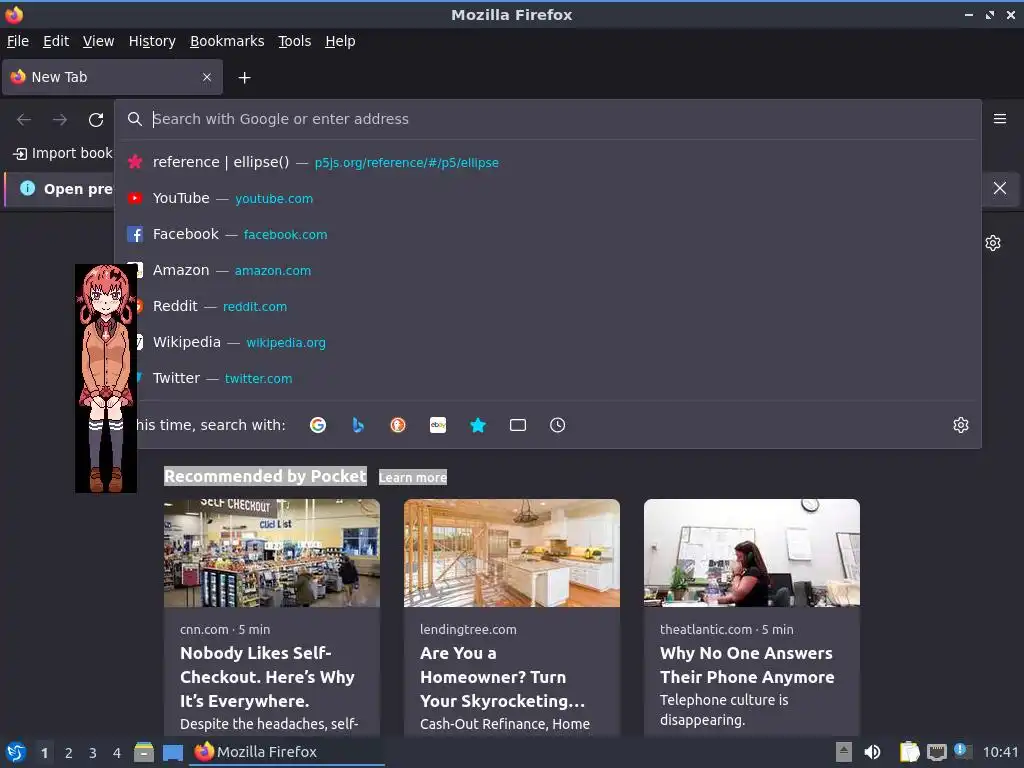Open the Amazon suggestion row
The width and height of the screenshot is (1024, 768).
(x=549, y=270)
